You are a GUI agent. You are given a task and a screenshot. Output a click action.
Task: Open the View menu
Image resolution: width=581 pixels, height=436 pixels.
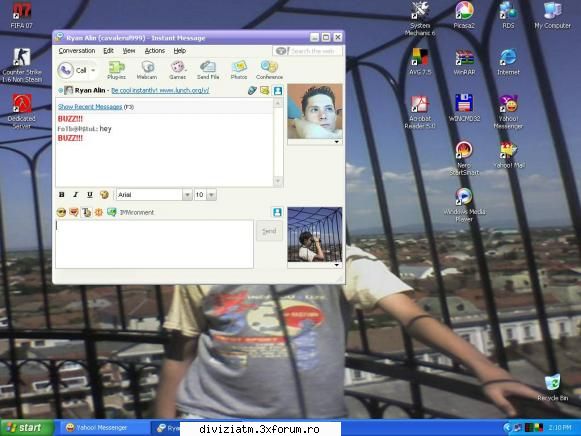[129, 51]
